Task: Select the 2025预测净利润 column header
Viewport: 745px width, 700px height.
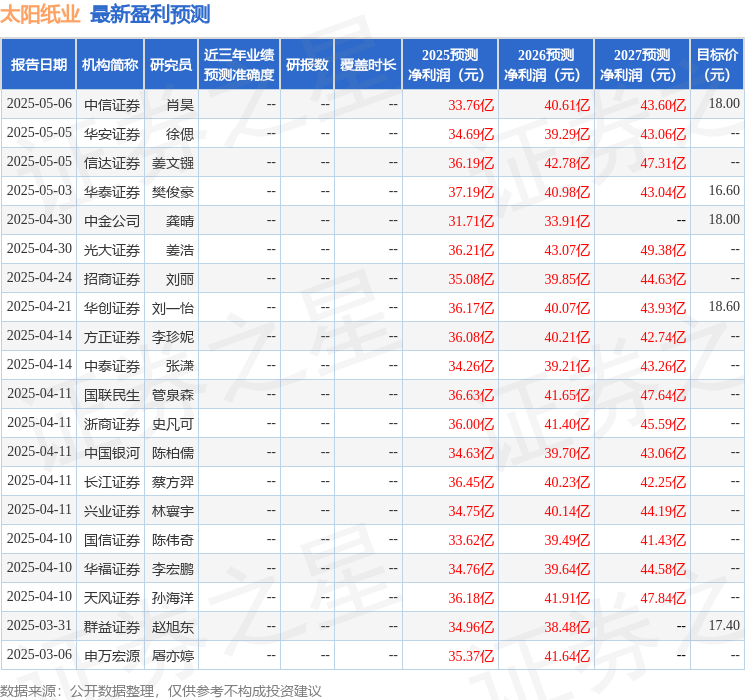Action: click(450, 65)
